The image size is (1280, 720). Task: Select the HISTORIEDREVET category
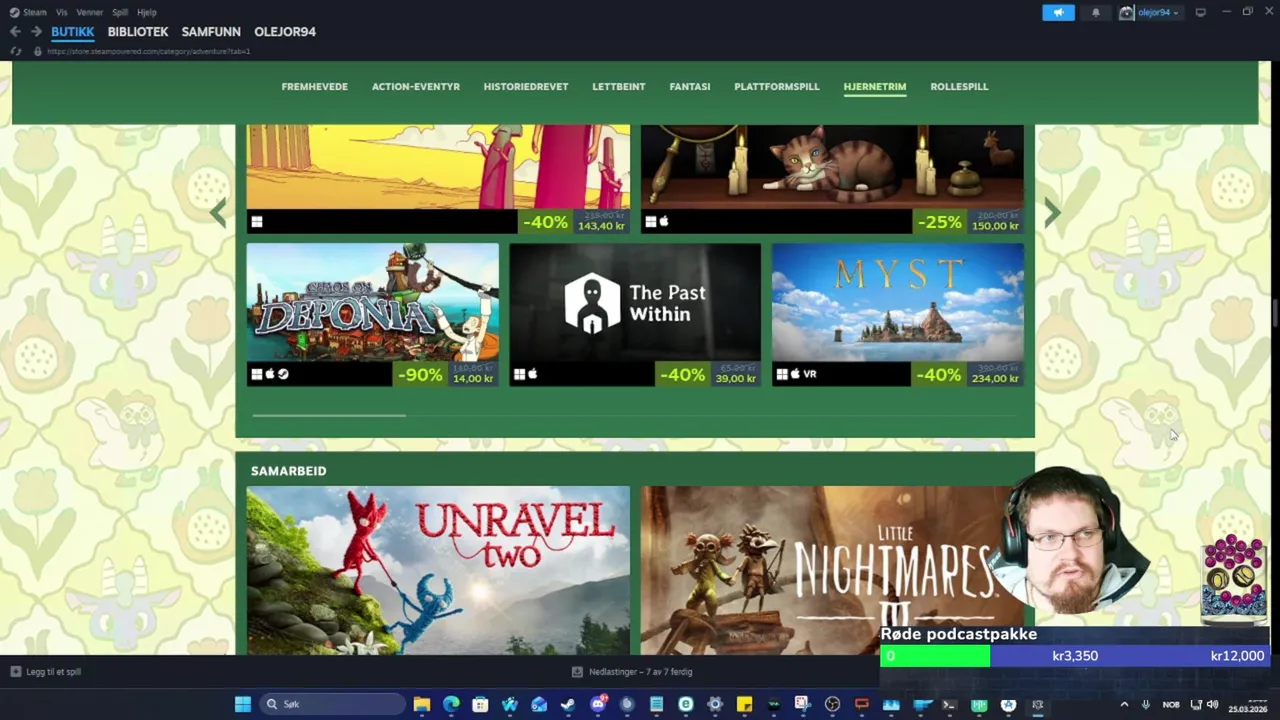[x=526, y=87]
